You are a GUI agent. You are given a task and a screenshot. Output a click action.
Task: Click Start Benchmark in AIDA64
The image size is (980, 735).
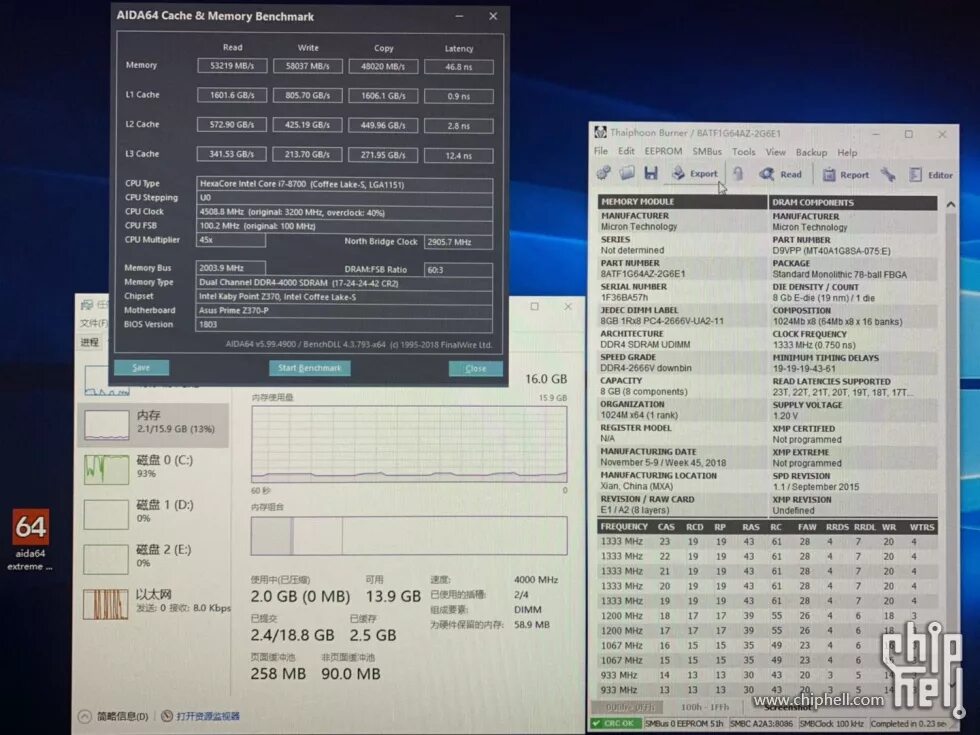pyautogui.click(x=309, y=368)
